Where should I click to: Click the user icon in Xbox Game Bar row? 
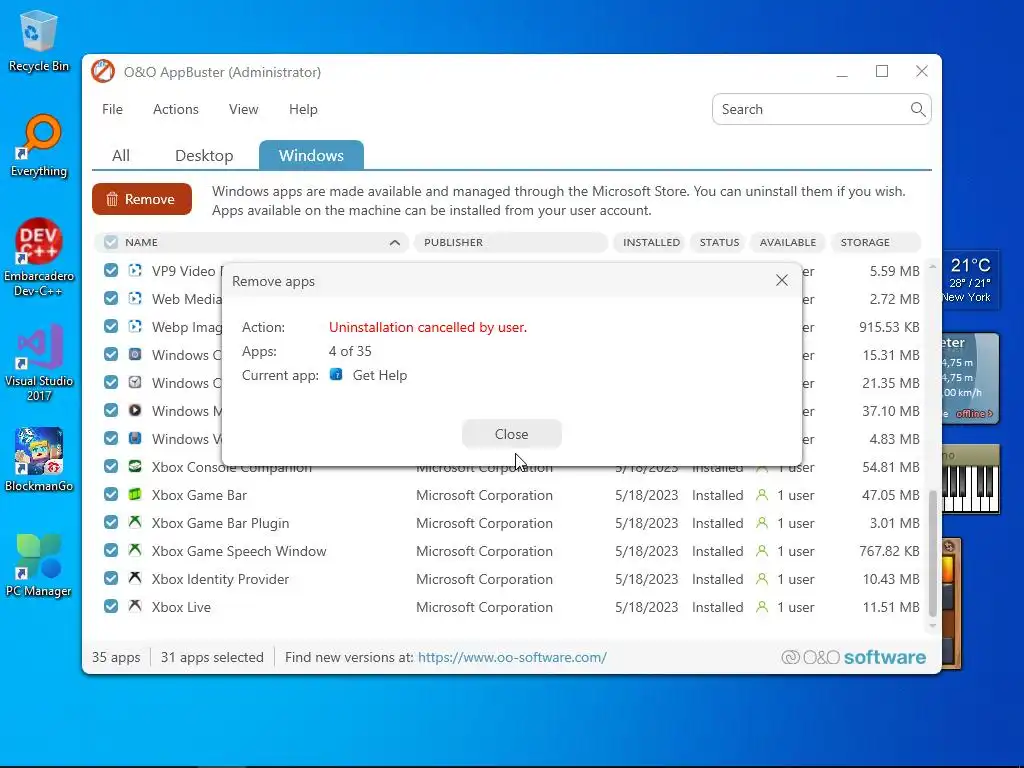point(761,495)
